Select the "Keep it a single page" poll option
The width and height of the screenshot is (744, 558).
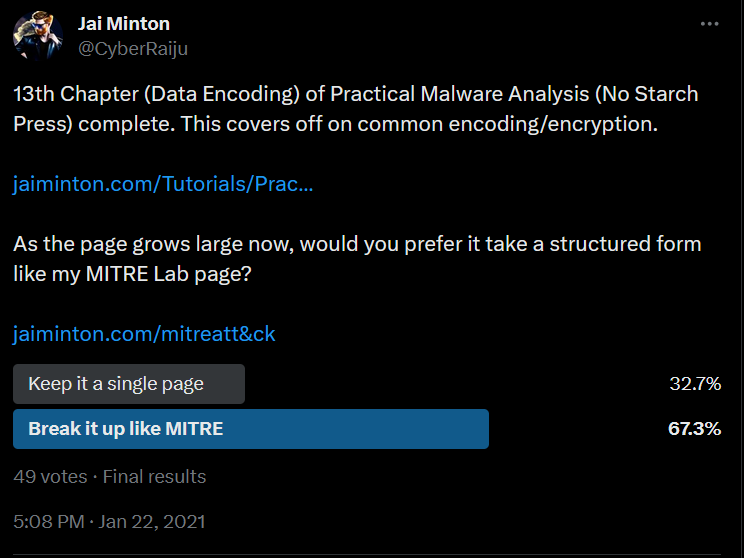116,384
